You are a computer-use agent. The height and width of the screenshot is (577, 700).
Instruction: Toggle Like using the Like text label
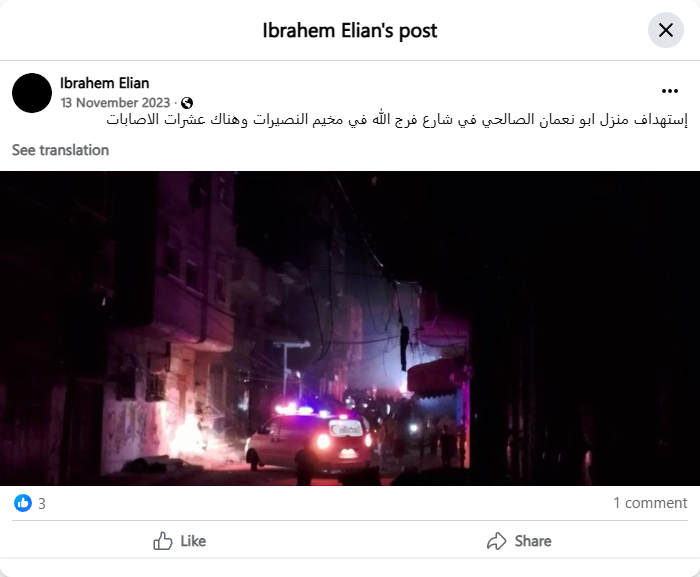click(193, 541)
